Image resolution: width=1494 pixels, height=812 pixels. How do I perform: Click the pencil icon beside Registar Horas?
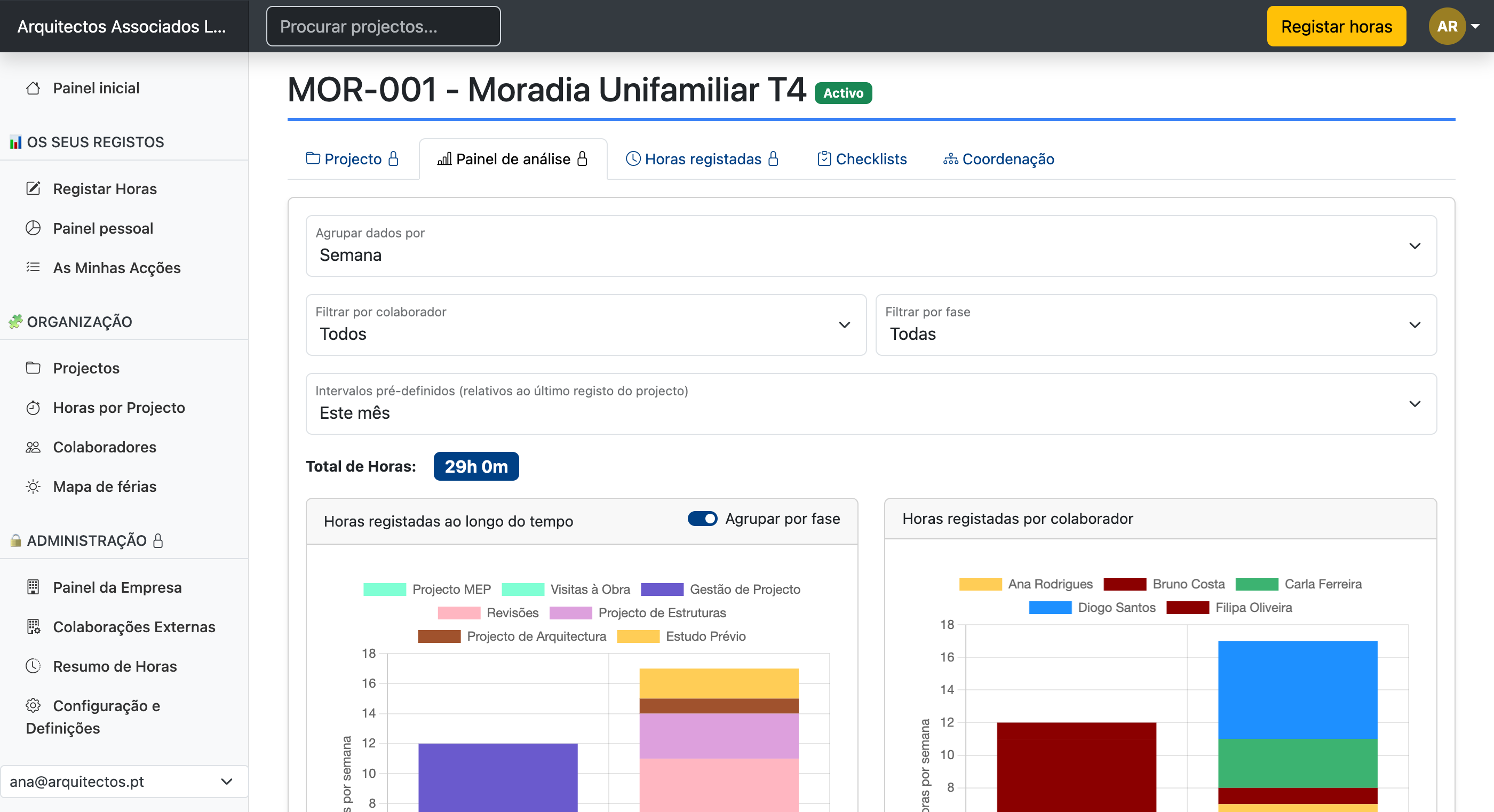[x=33, y=188]
